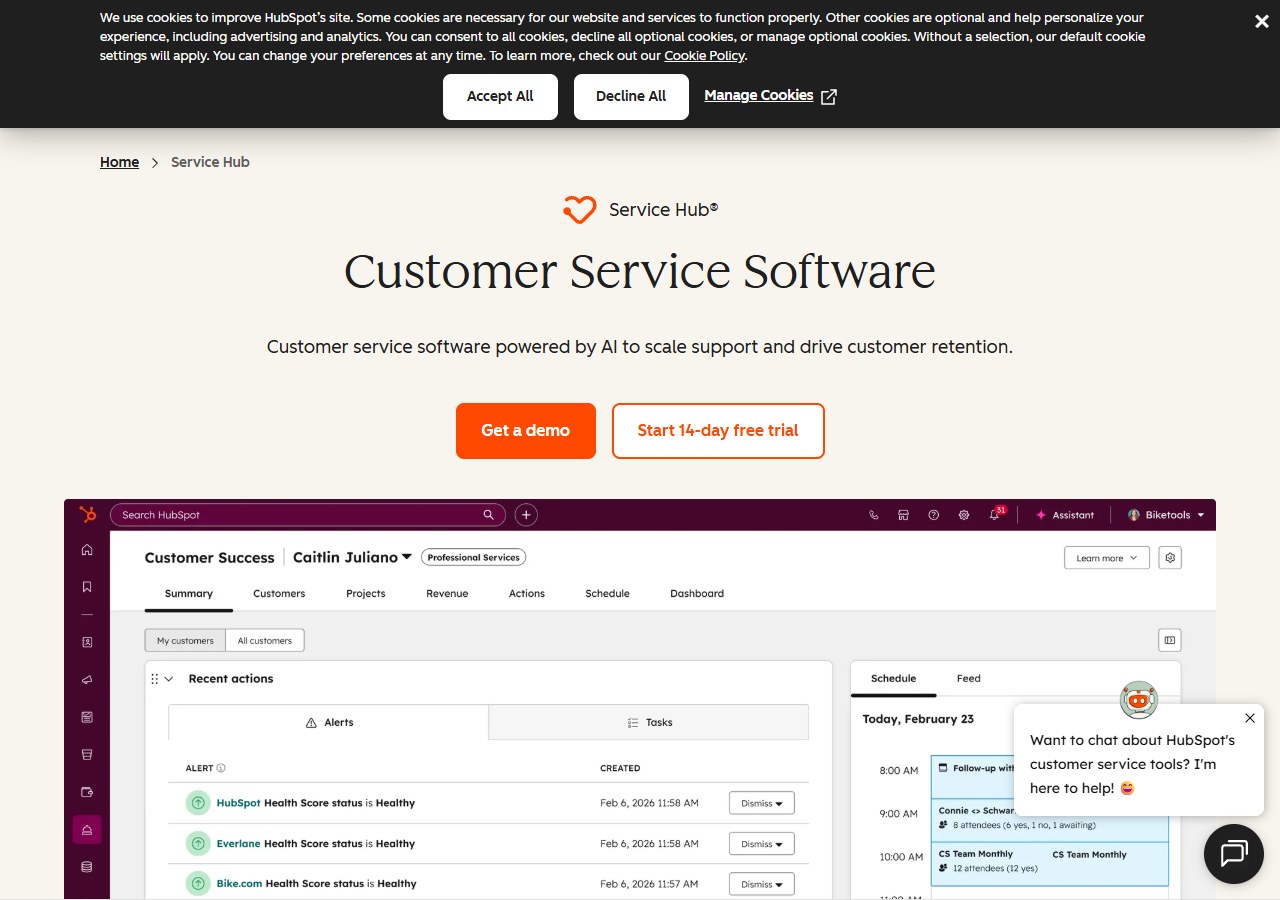The height and width of the screenshot is (900, 1280).
Task: Click the contacts icon in the sidebar
Action: pyautogui.click(x=87, y=642)
